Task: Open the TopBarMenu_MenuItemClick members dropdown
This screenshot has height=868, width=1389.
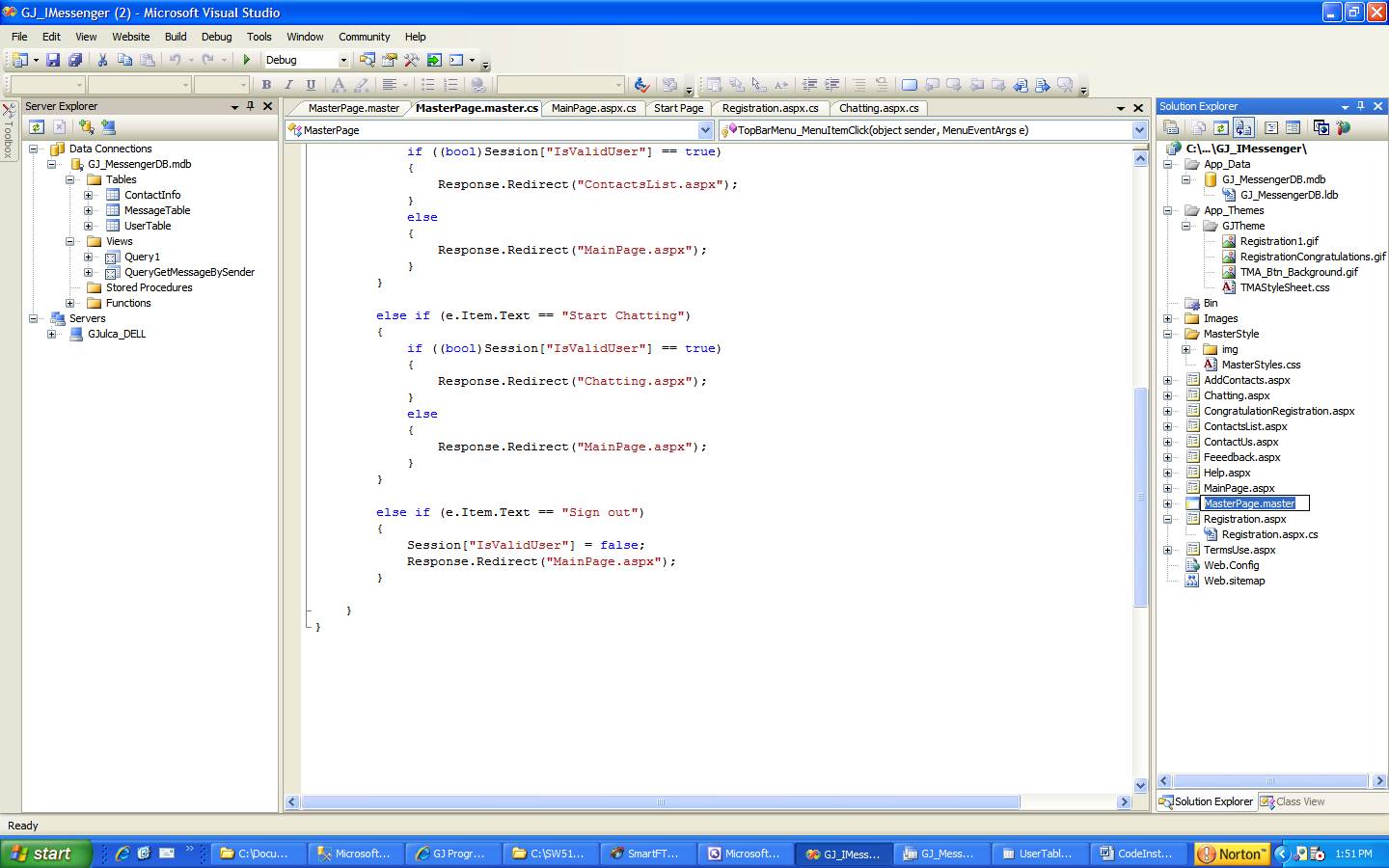Action: tap(1139, 130)
